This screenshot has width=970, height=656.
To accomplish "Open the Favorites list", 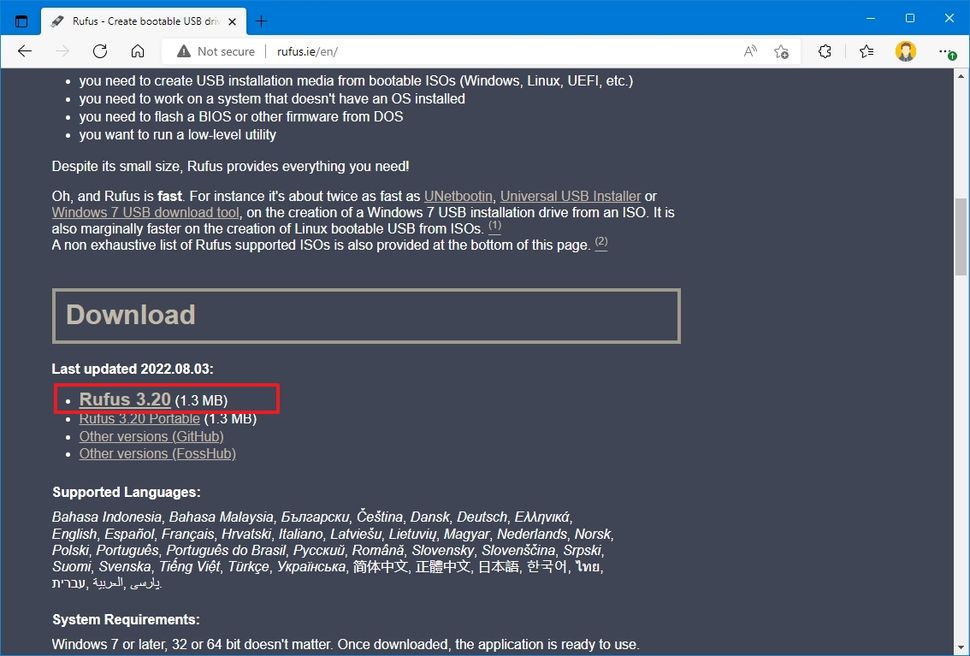I will click(x=865, y=51).
